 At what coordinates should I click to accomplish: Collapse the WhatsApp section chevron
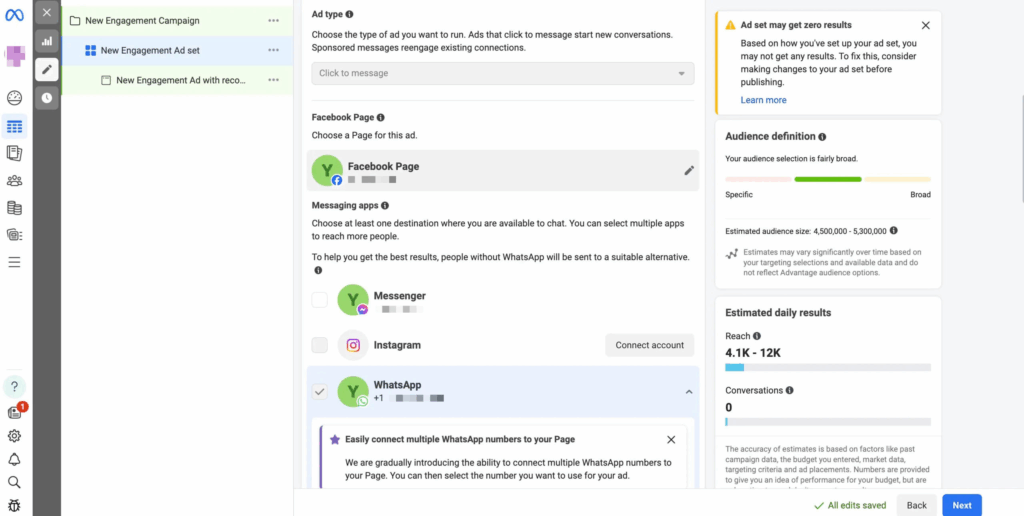pyautogui.click(x=688, y=391)
